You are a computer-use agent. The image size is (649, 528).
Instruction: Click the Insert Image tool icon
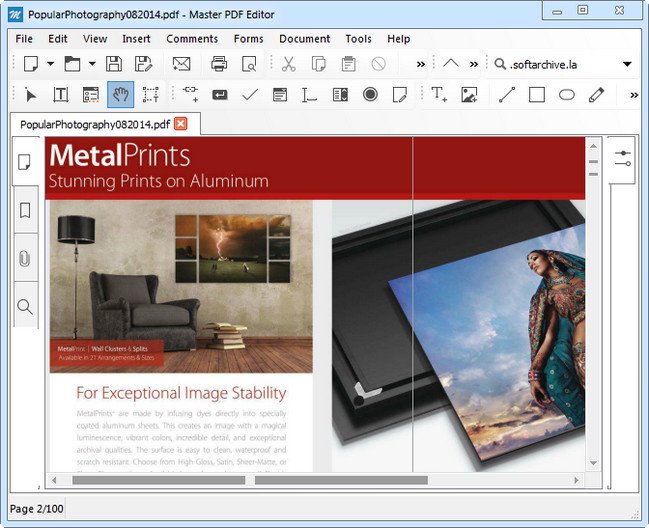(x=469, y=95)
